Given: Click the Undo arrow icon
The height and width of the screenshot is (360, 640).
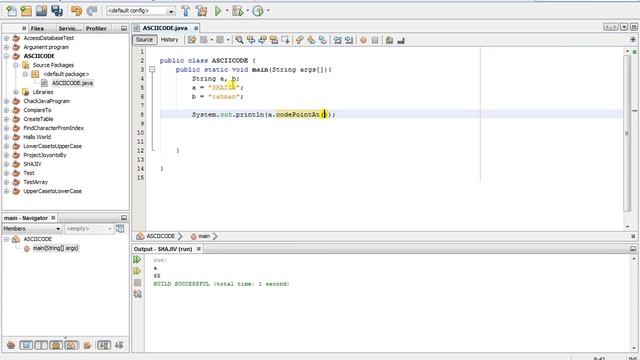Looking at the screenshot, I should tap(76, 11).
